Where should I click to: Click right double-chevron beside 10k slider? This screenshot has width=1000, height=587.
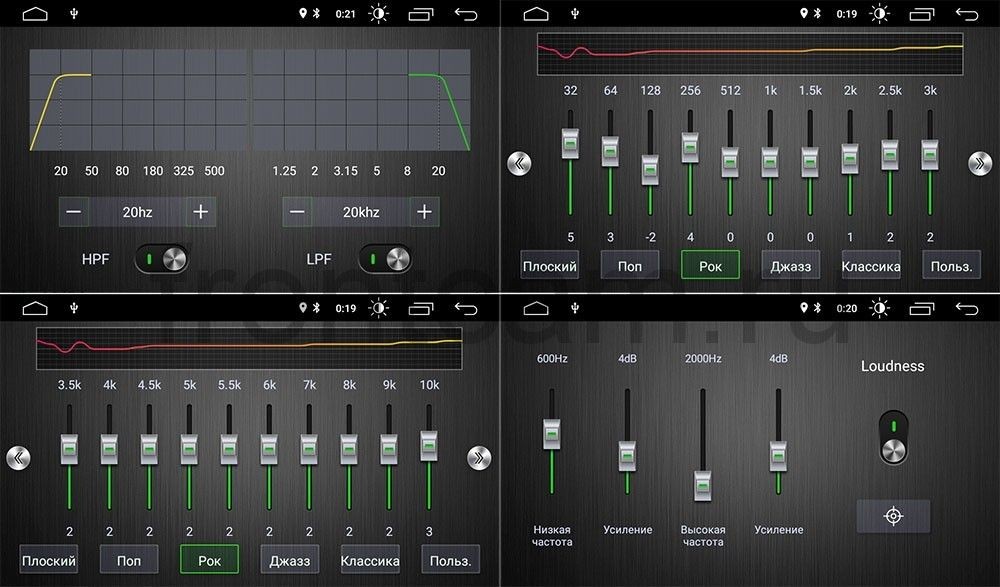point(479,457)
